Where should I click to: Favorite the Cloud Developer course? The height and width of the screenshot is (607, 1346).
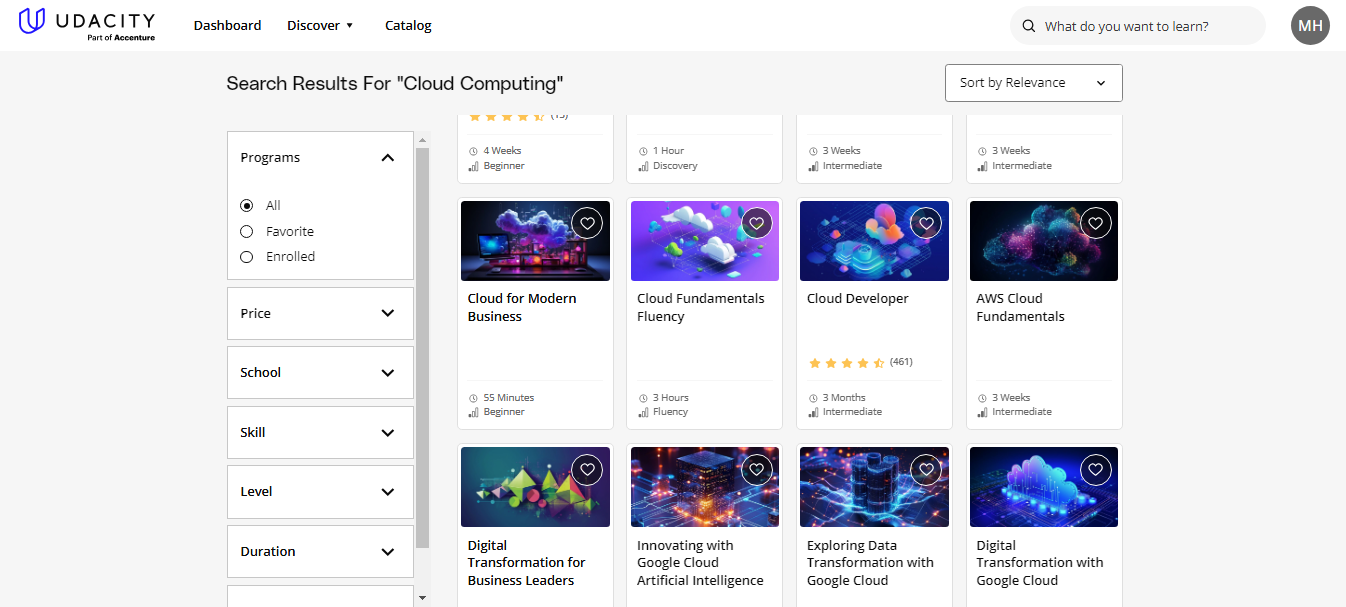pos(925,222)
